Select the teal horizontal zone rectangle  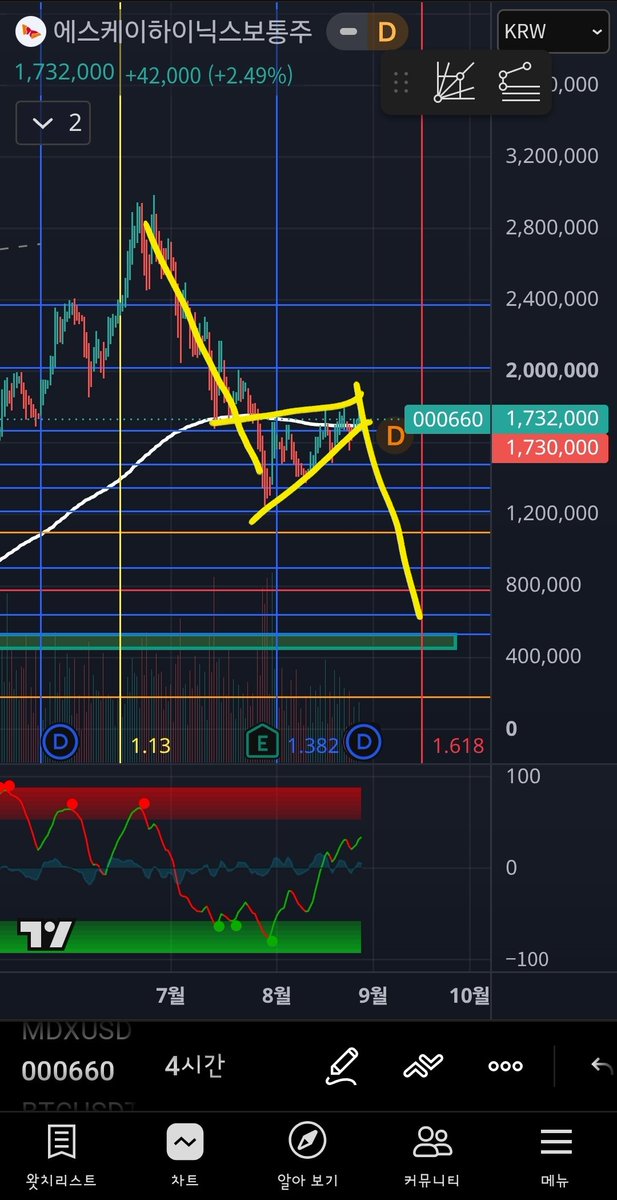coord(228,641)
